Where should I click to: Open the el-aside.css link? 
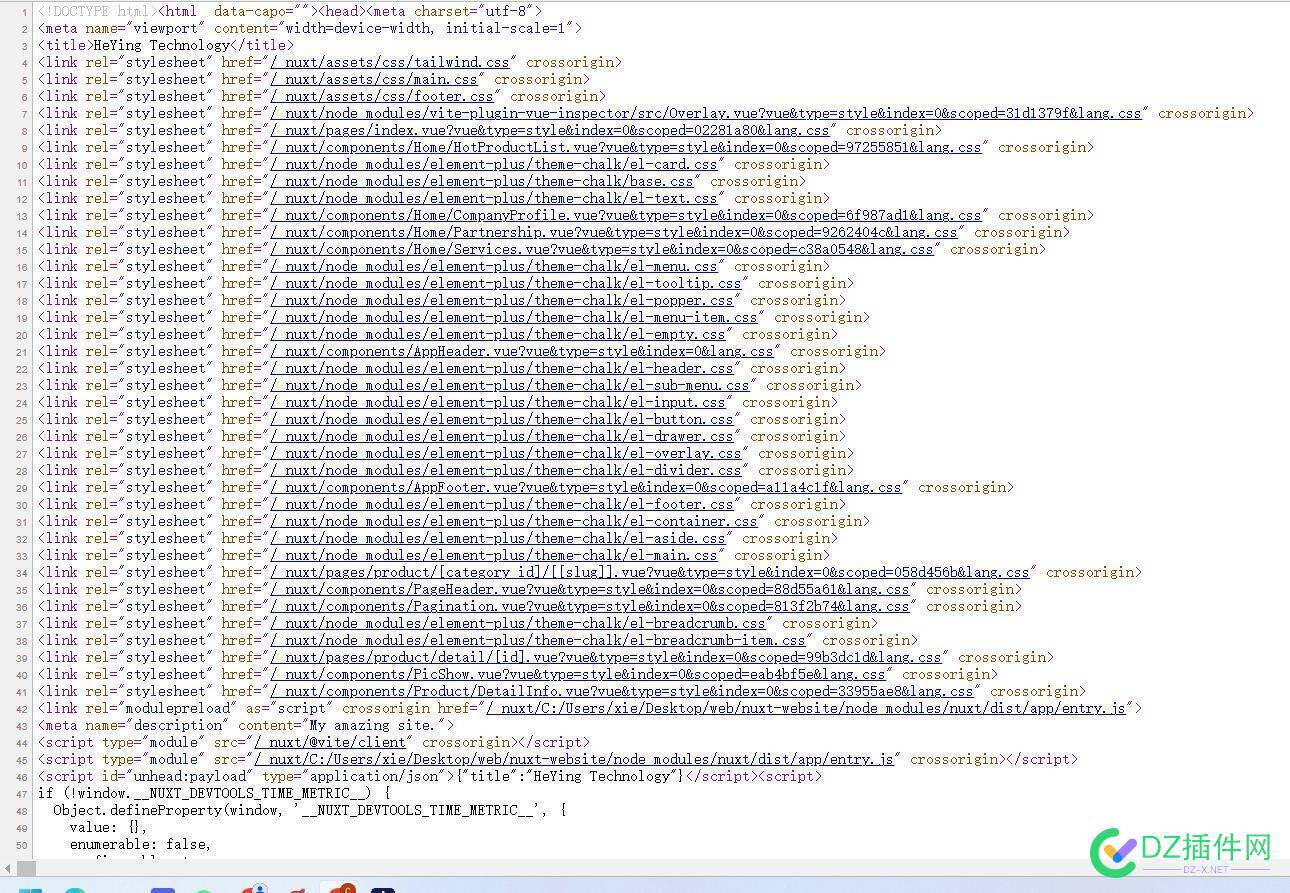coord(498,538)
